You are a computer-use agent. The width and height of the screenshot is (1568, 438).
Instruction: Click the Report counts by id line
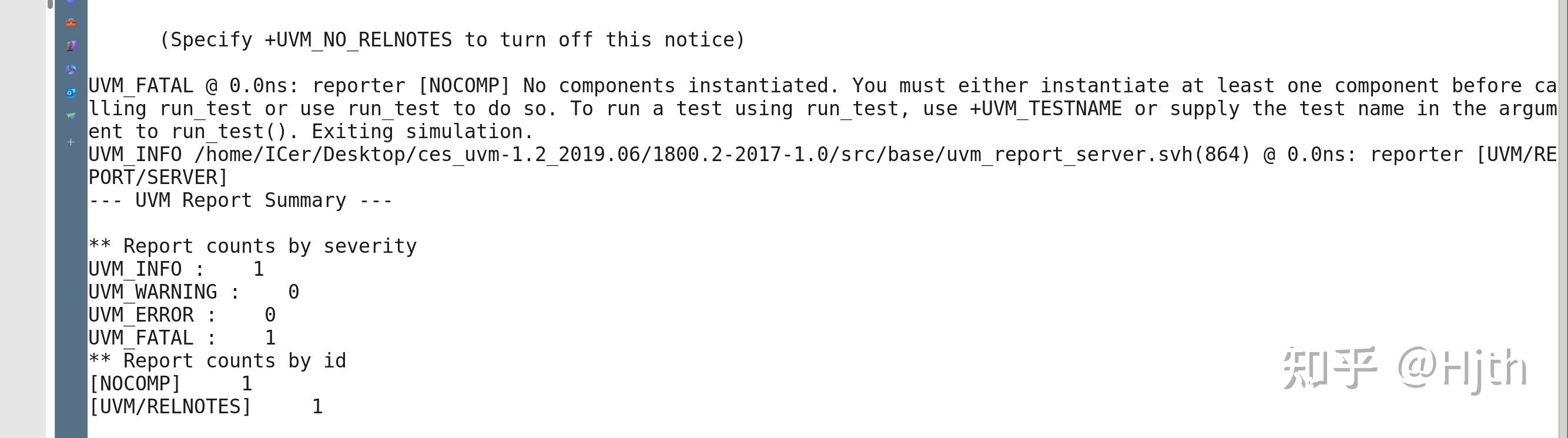(217, 360)
